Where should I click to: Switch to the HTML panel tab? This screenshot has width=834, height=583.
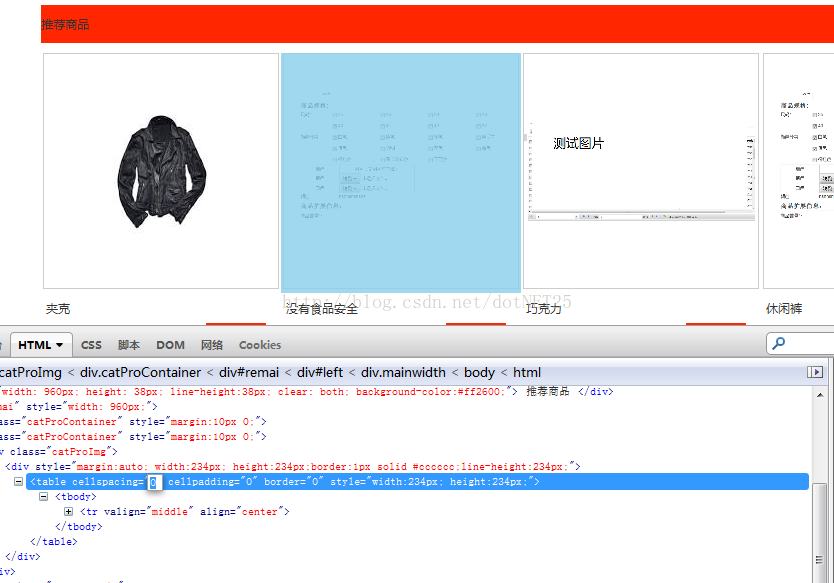(x=40, y=345)
